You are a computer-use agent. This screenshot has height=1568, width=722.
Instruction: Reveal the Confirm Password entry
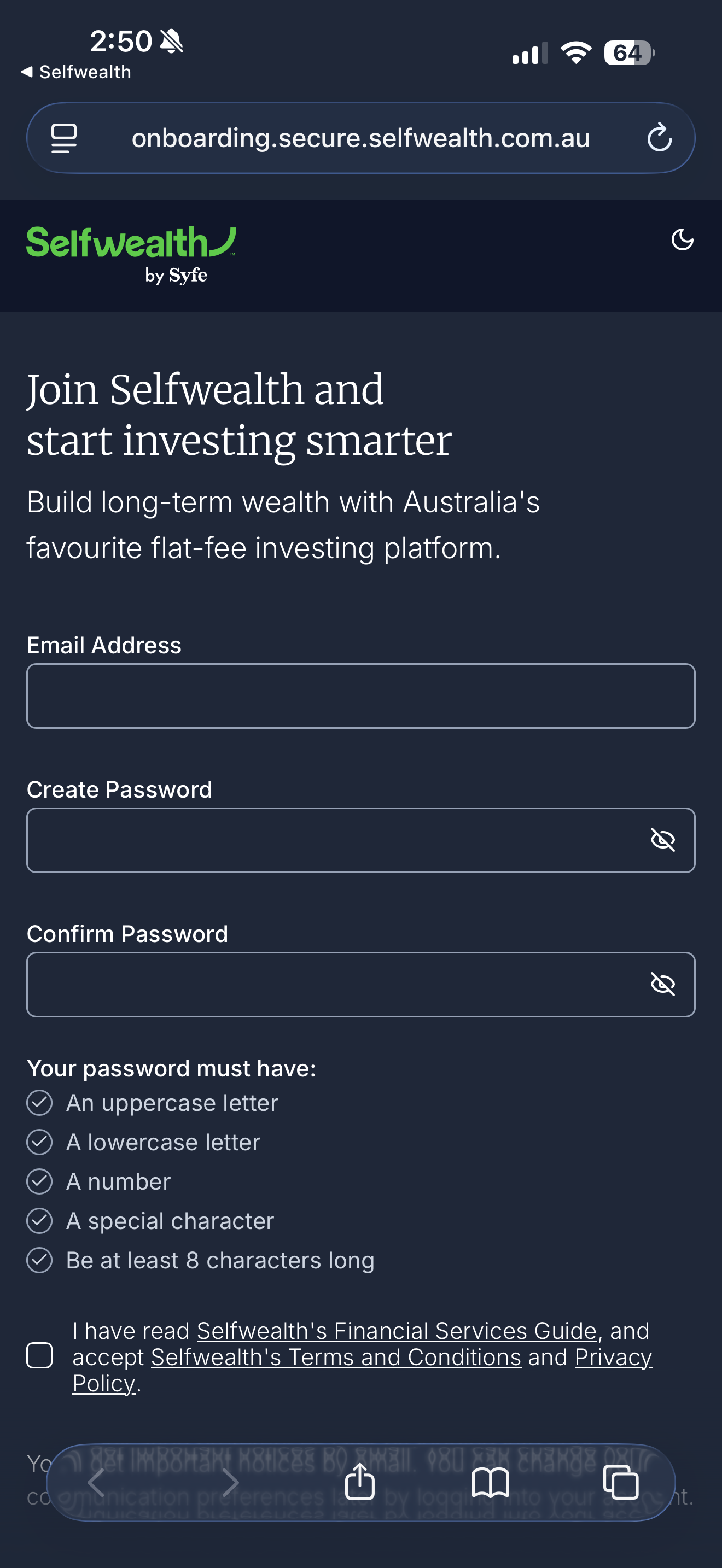pyautogui.click(x=662, y=984)
